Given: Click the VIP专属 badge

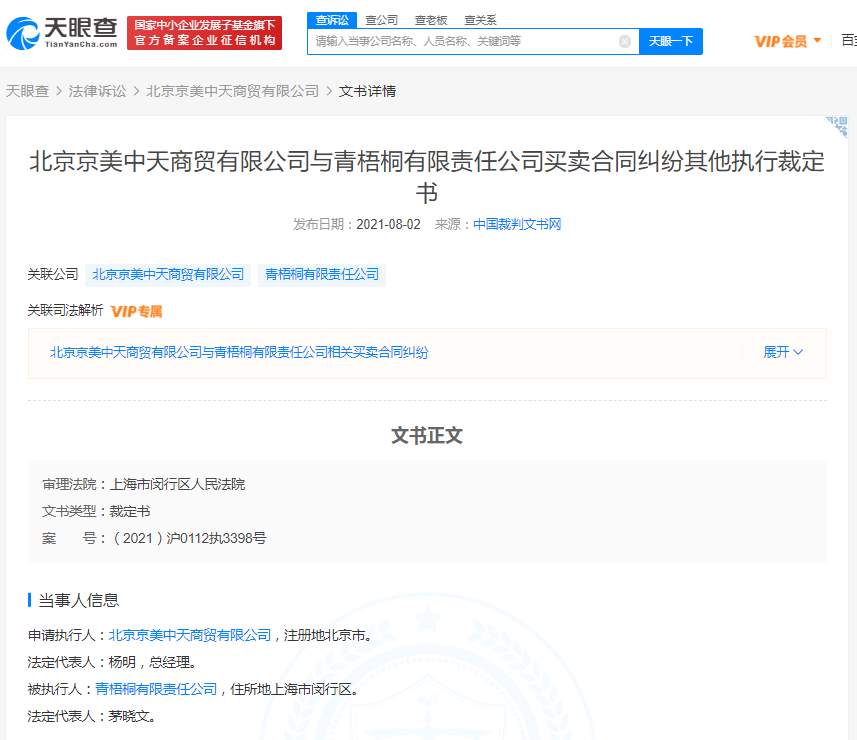Looking at the screenshot, I should 136,311.
